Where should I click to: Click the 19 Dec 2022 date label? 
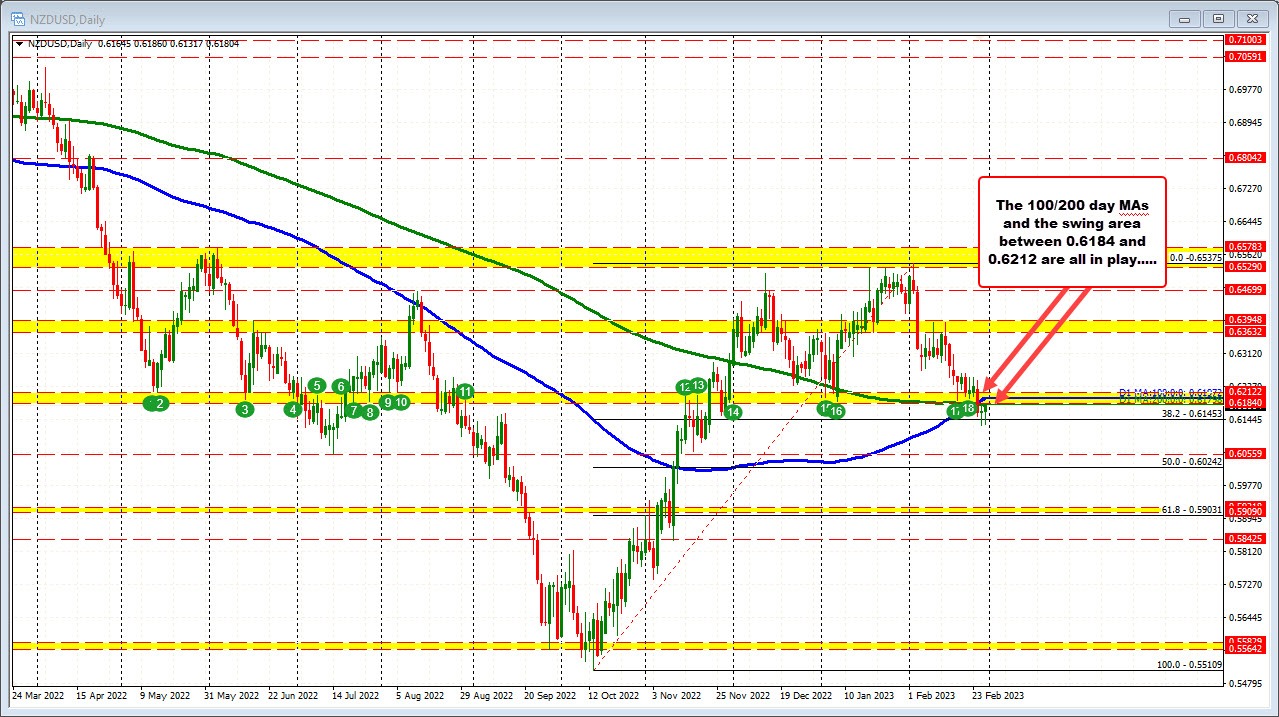(x=805, y=694)
